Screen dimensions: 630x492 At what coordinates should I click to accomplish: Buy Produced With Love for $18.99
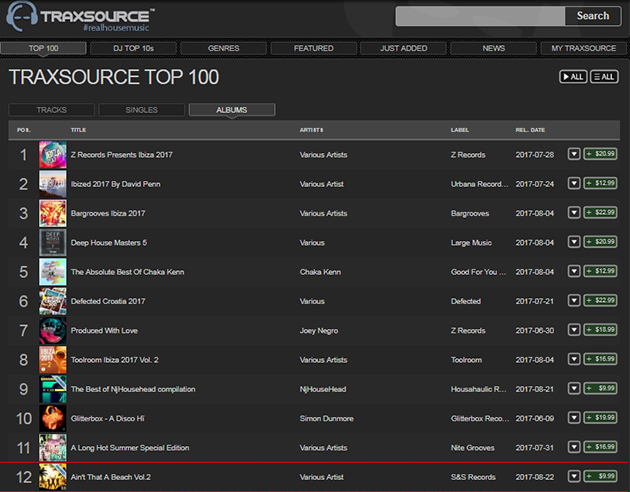click(600, 330)
